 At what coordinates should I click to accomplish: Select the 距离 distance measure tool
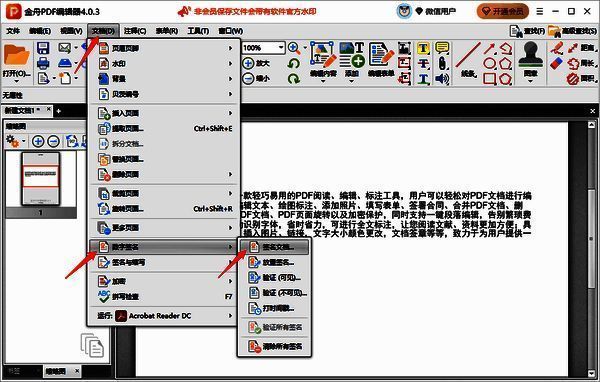pyautogui.click(x=581, y=48)
